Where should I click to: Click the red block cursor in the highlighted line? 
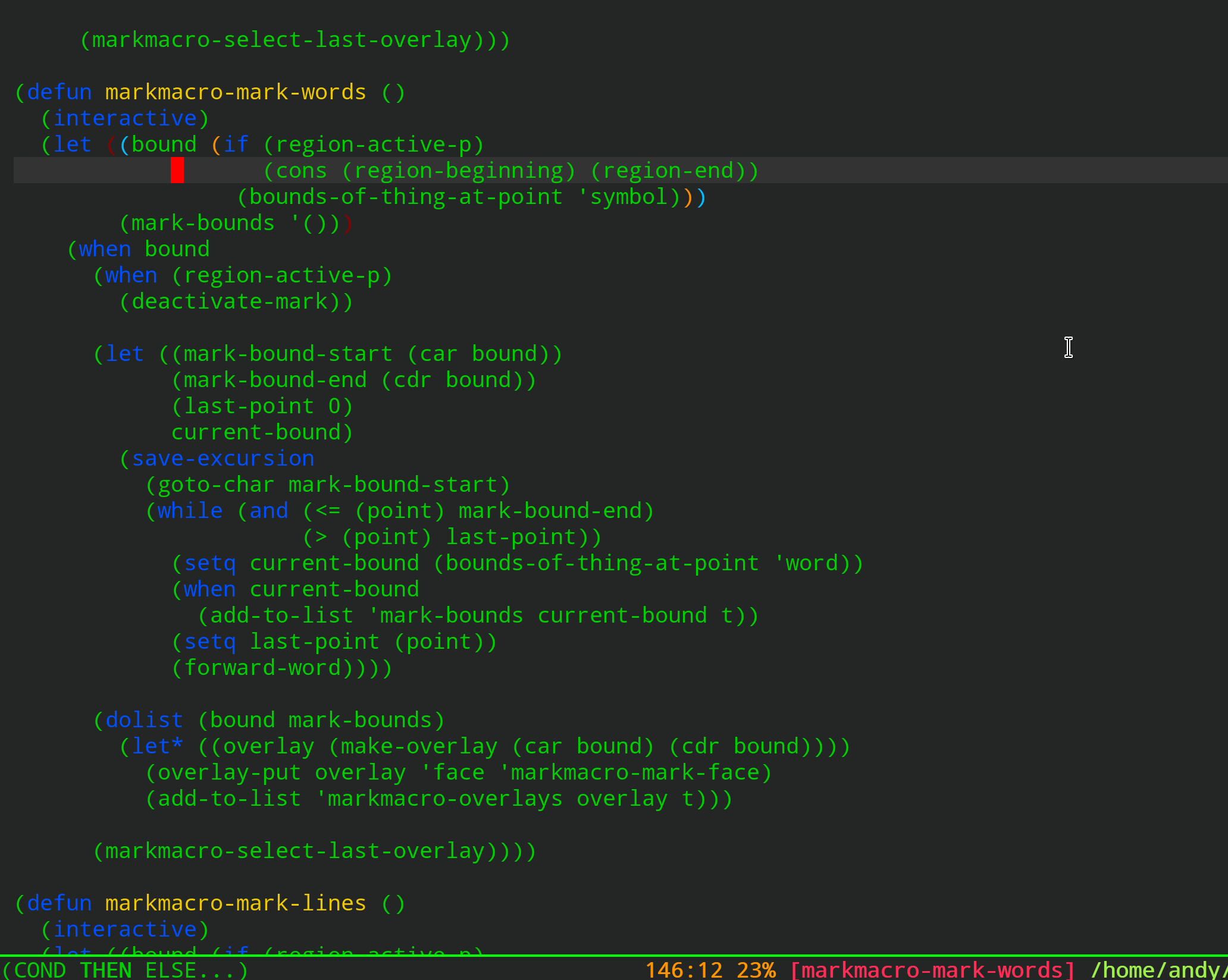point(177,171)
